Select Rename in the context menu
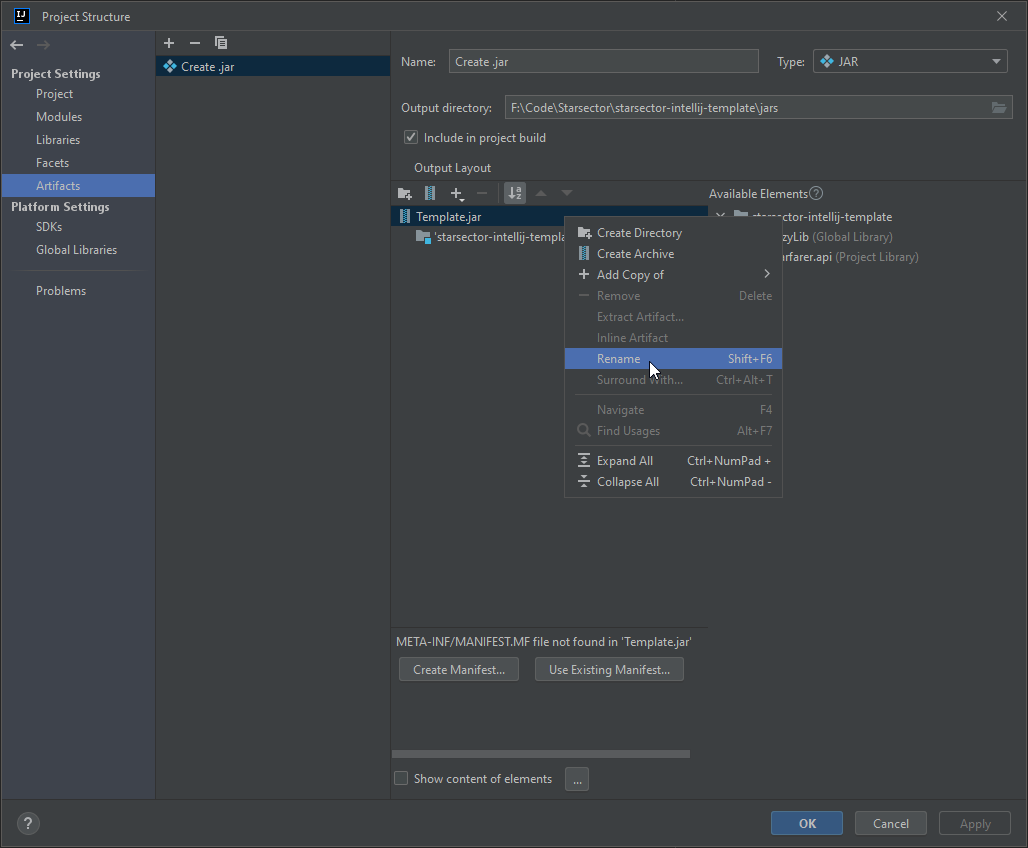1028x848 pixels. point(673,359)
